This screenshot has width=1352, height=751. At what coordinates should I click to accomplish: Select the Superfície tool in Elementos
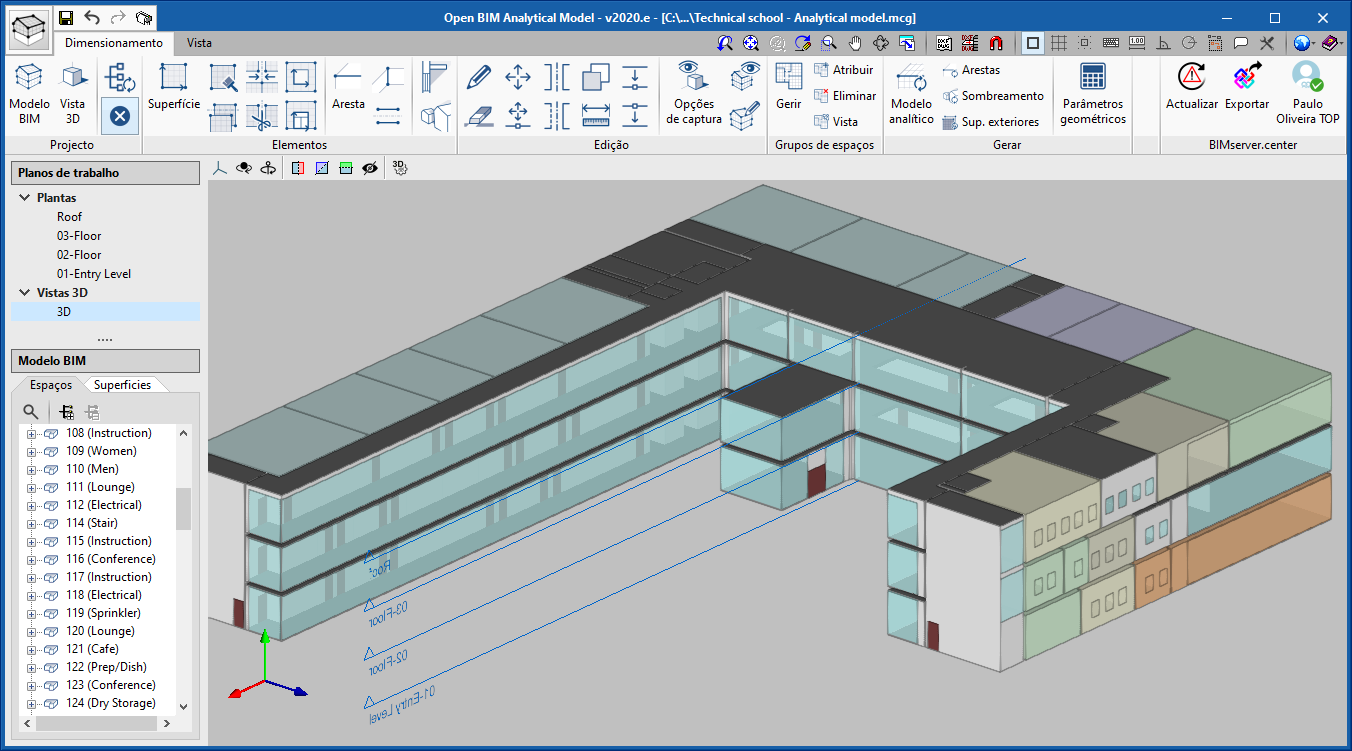click(x=172, y=88)
